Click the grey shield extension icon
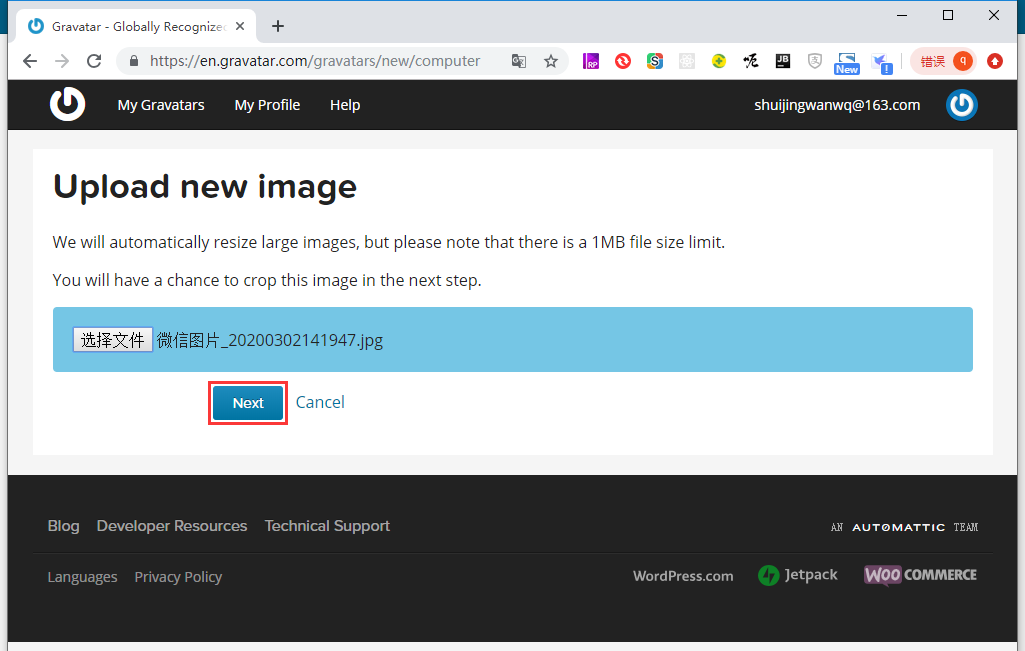 815,61
